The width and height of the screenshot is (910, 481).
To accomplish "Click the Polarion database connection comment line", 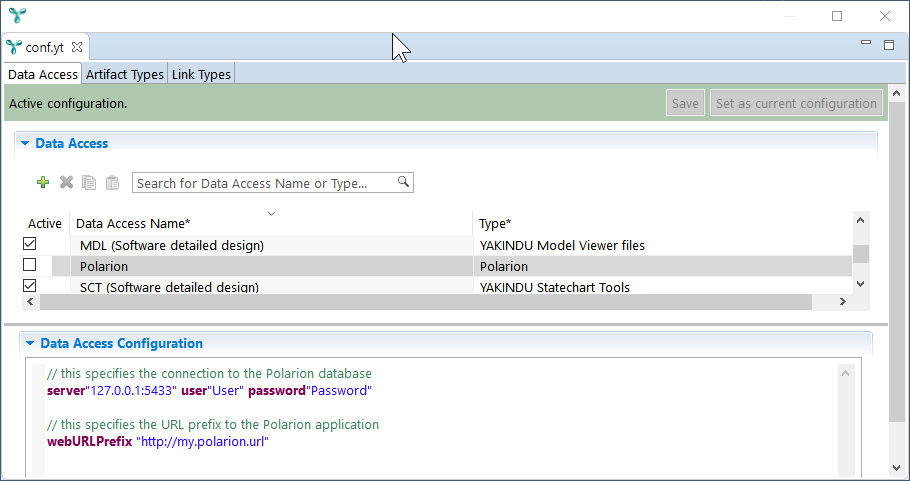I will [209, 374].
